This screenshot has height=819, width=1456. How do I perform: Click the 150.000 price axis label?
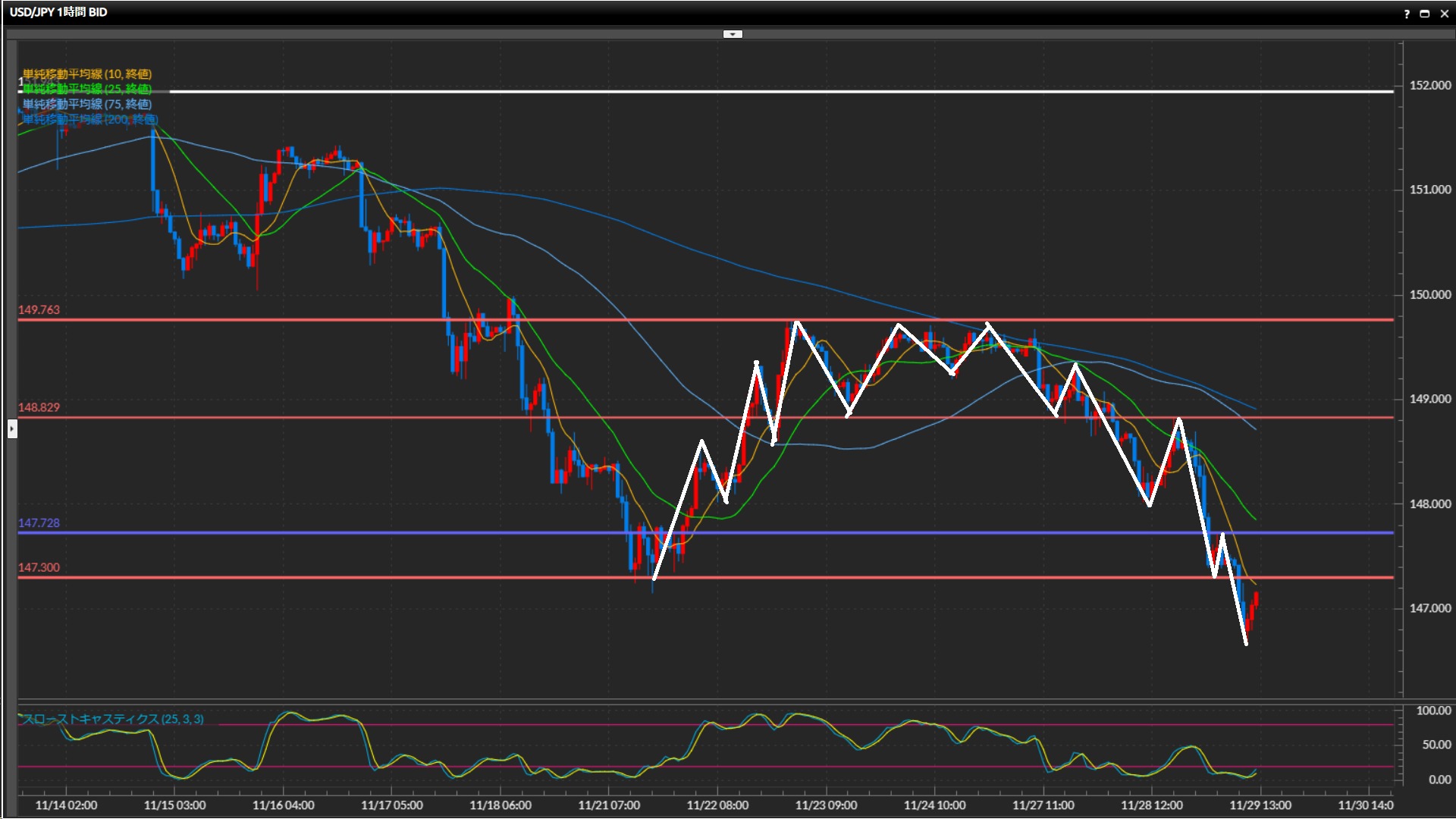tap(1429, 294)
